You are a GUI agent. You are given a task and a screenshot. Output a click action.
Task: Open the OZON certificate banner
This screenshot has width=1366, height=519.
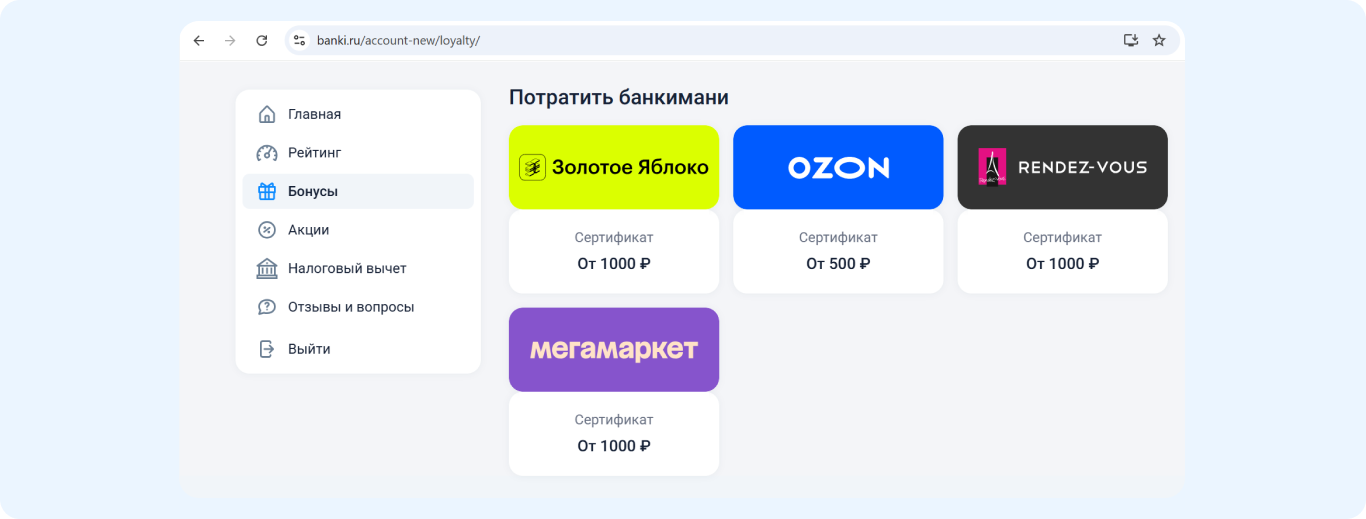tap(838, 167)
